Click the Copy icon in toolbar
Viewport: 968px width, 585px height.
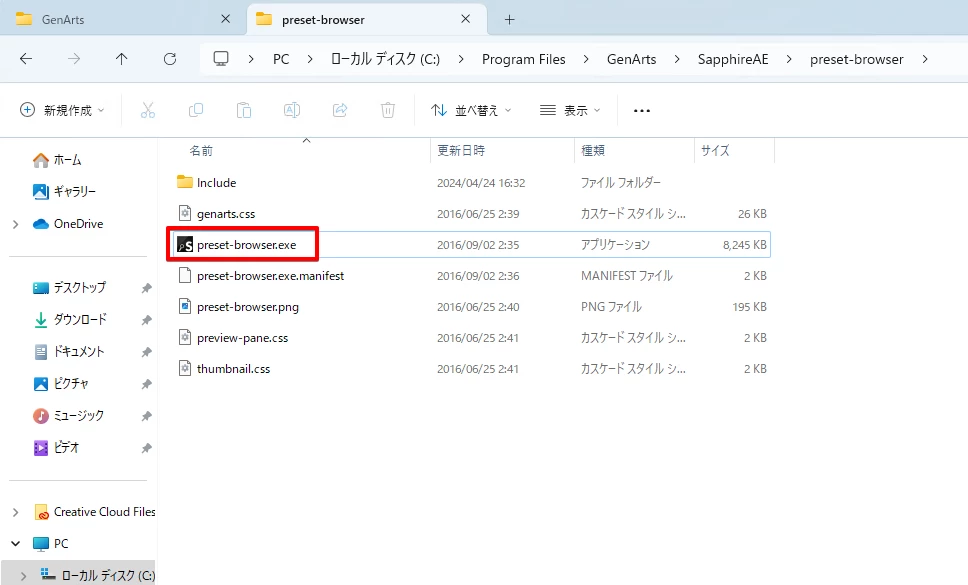[x=196, y=110]
